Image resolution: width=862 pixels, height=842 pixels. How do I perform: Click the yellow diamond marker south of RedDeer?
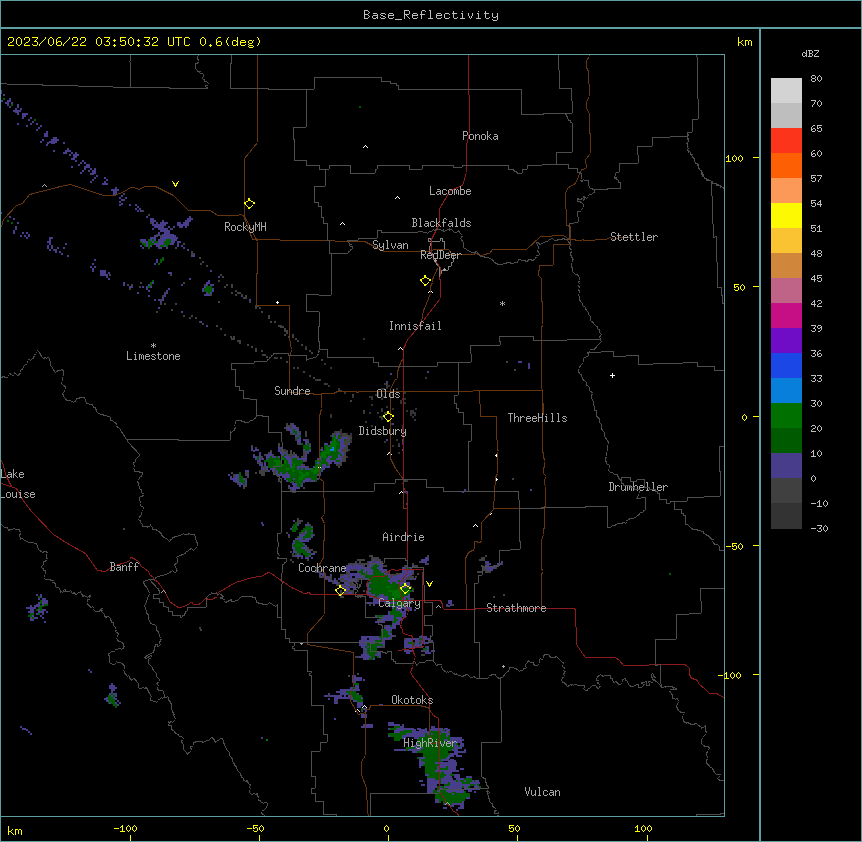pos(425,281)
